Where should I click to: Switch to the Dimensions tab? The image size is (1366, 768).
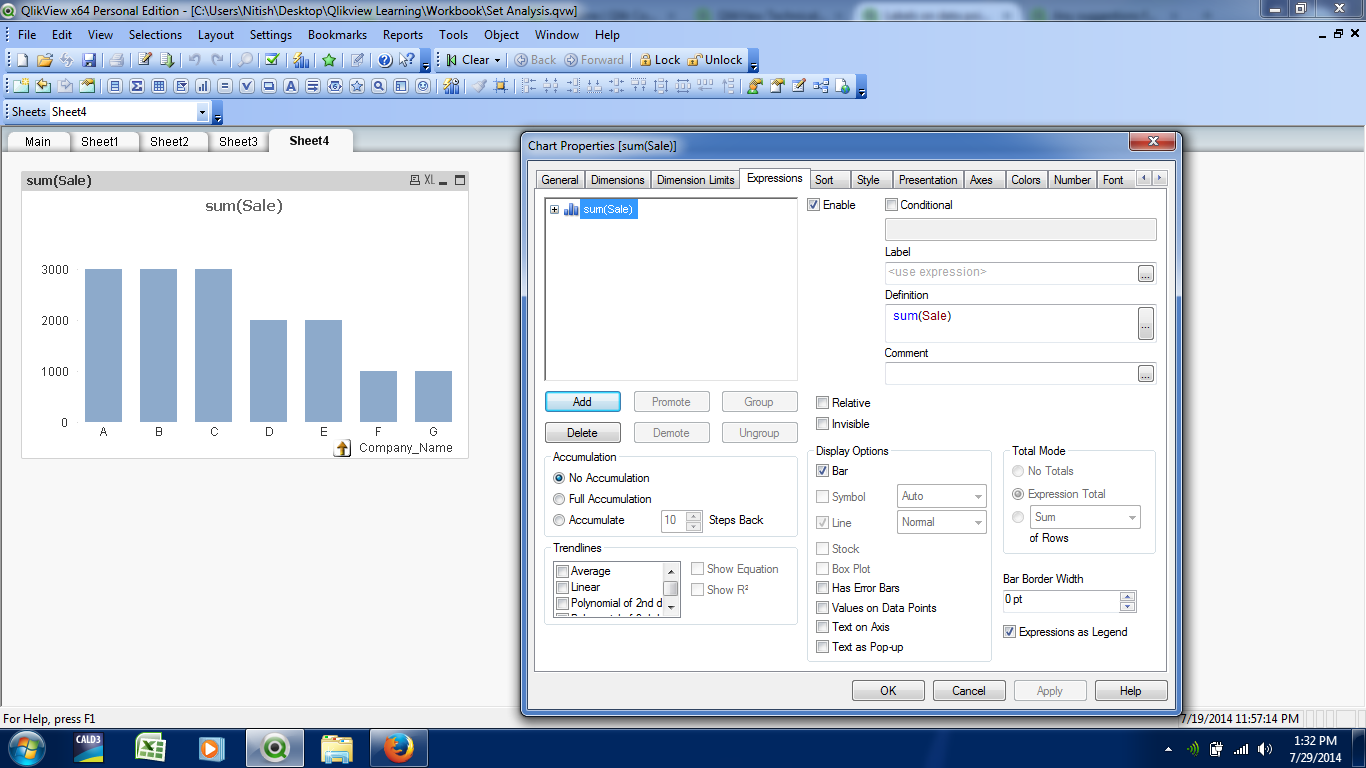[x=617, y=180]
